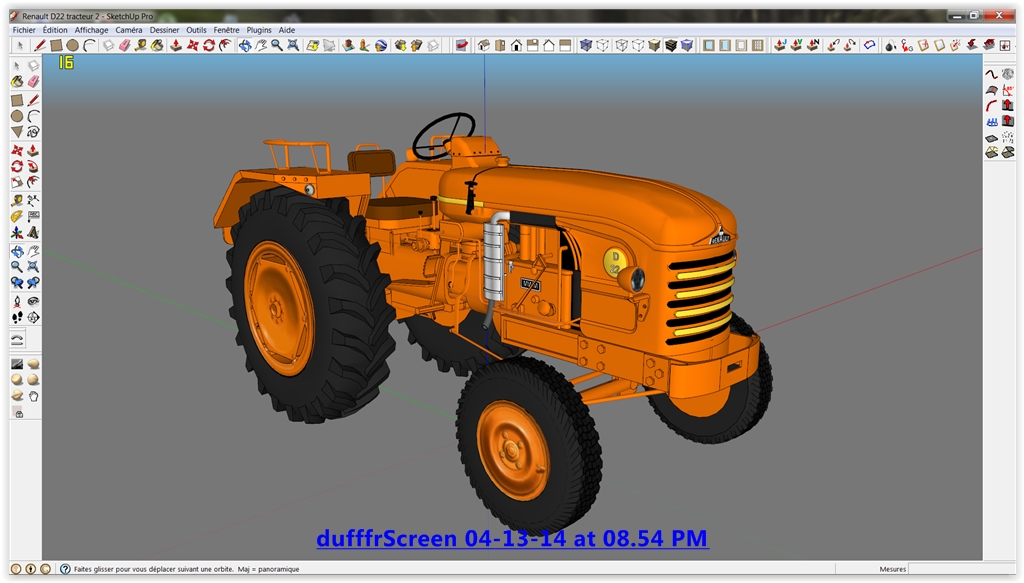
Task: Choose the Rotate tool in top toolbar
Action: tap(209, 45)
